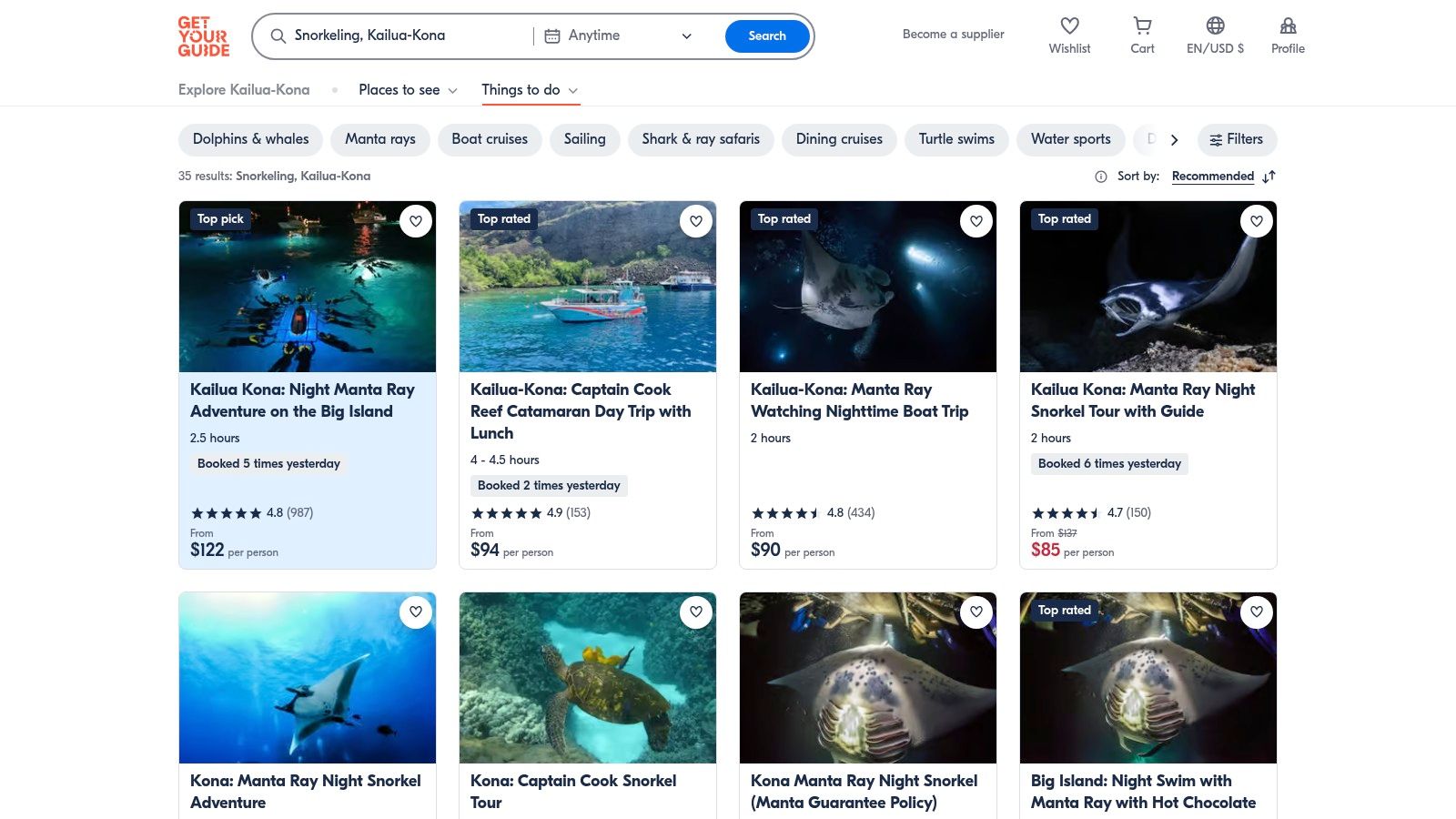The width and height of the screenshot is (1456, 819).
Task: Open the sea turtle underwater photo
Action: tap(588, 678)
